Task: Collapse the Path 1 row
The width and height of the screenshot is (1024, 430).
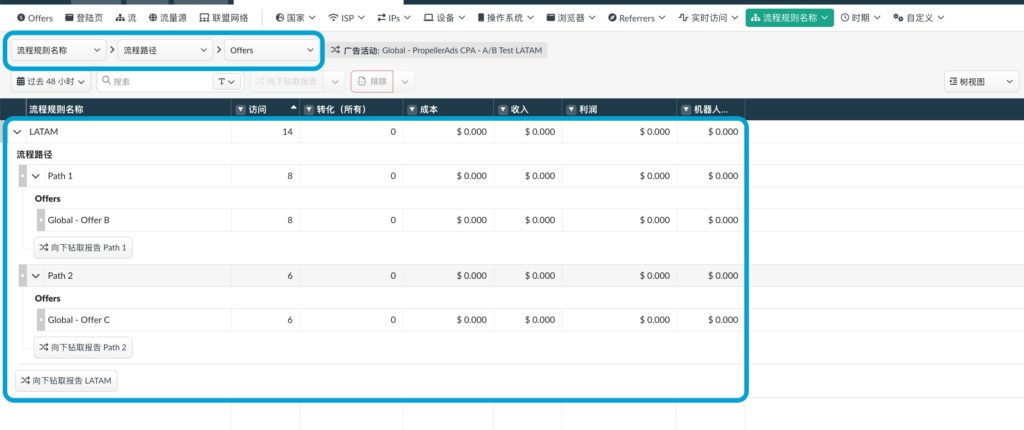Action: 36,176
